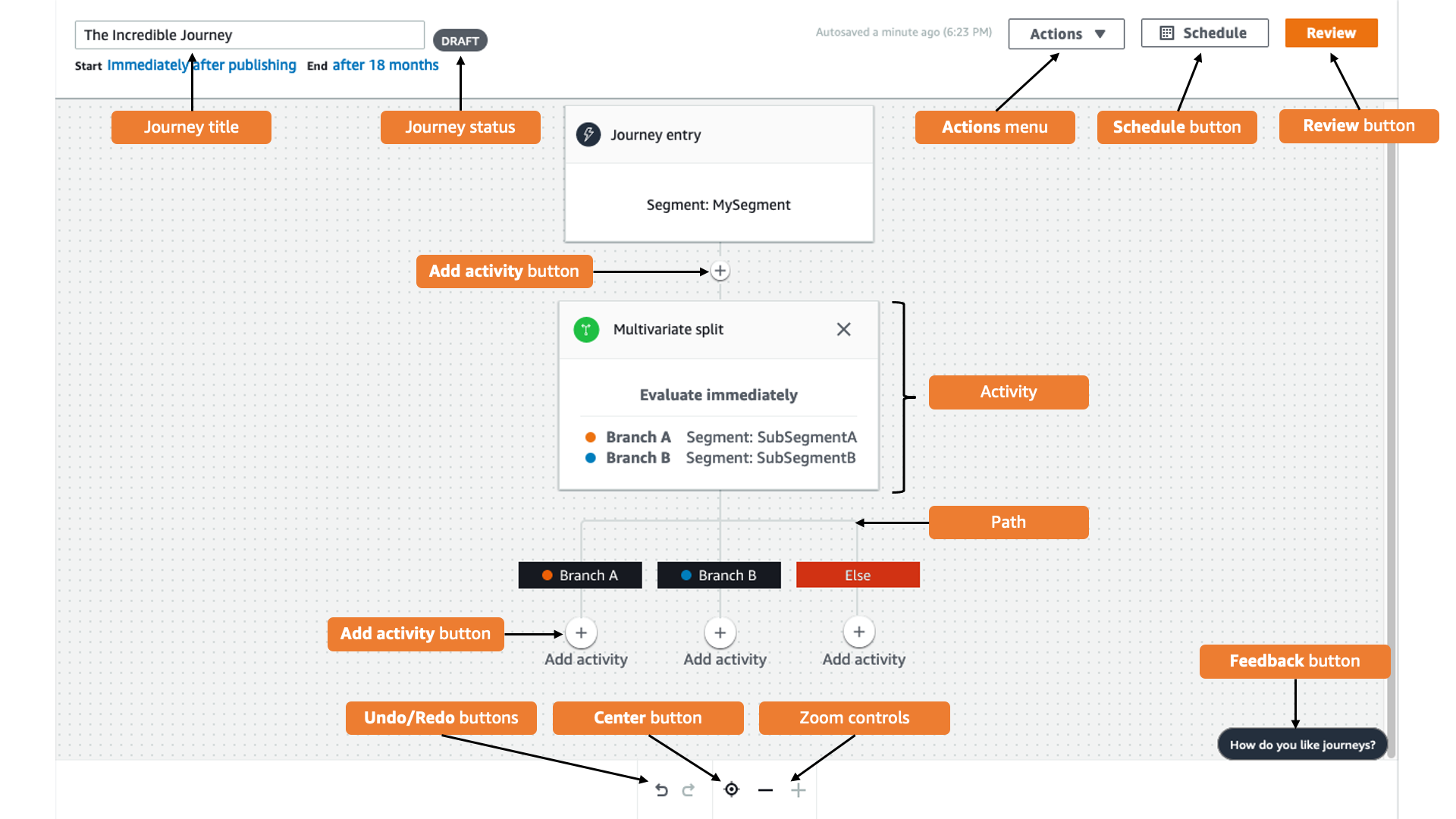Click the Multivariate split green icon
The width and height of the screenshot is (1456, 819).
(585, 329)
